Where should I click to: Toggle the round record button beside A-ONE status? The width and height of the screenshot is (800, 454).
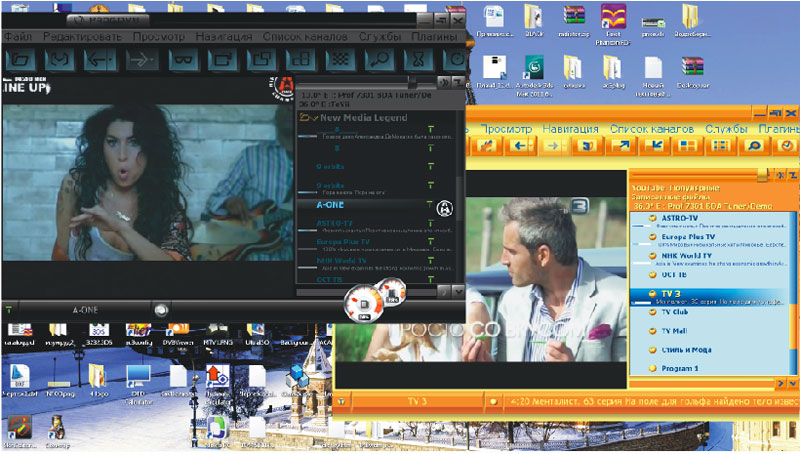click(161, 310)
